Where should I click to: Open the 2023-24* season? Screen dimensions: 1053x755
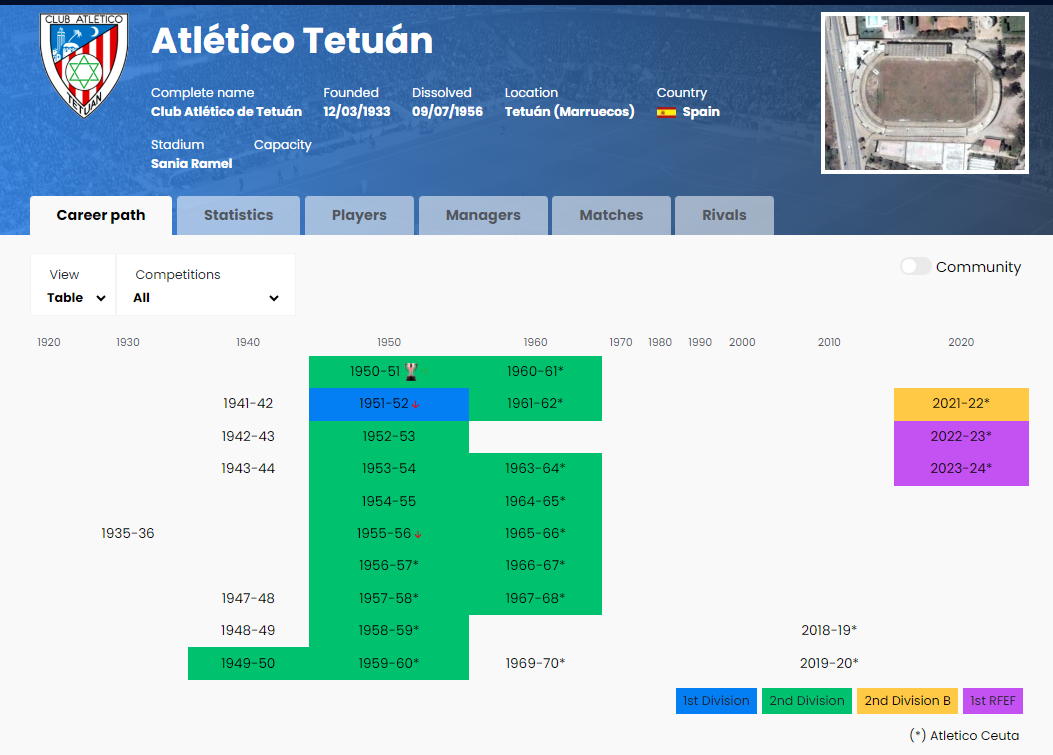pos(961,468)
